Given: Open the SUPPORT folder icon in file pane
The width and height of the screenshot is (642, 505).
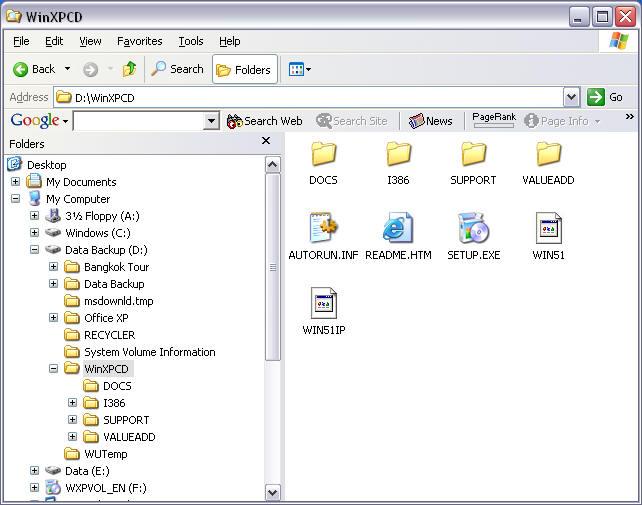Looking at the screenshot, I should point(473,154).
